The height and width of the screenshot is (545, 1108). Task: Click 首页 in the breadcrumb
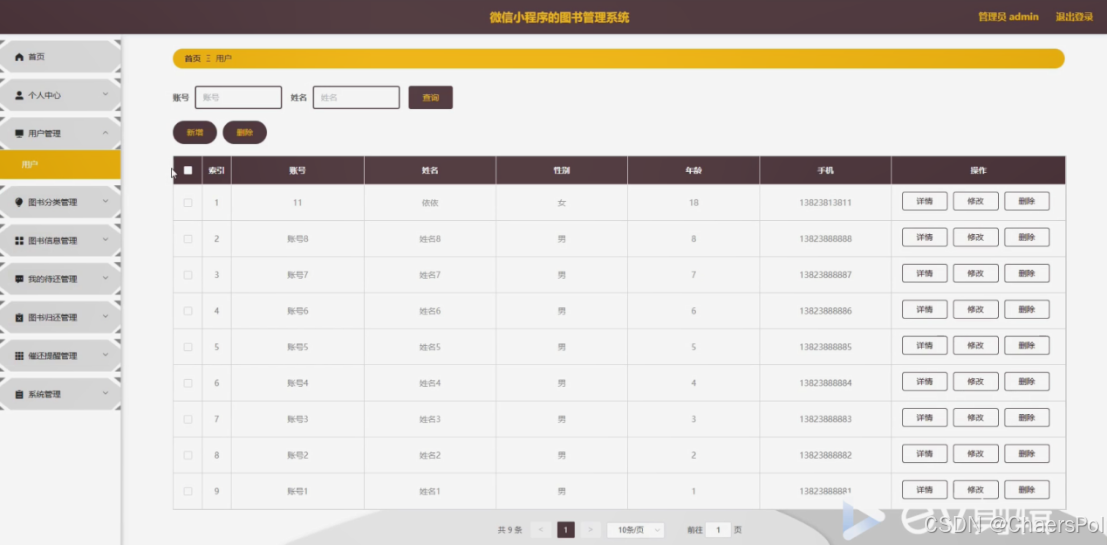192,59
